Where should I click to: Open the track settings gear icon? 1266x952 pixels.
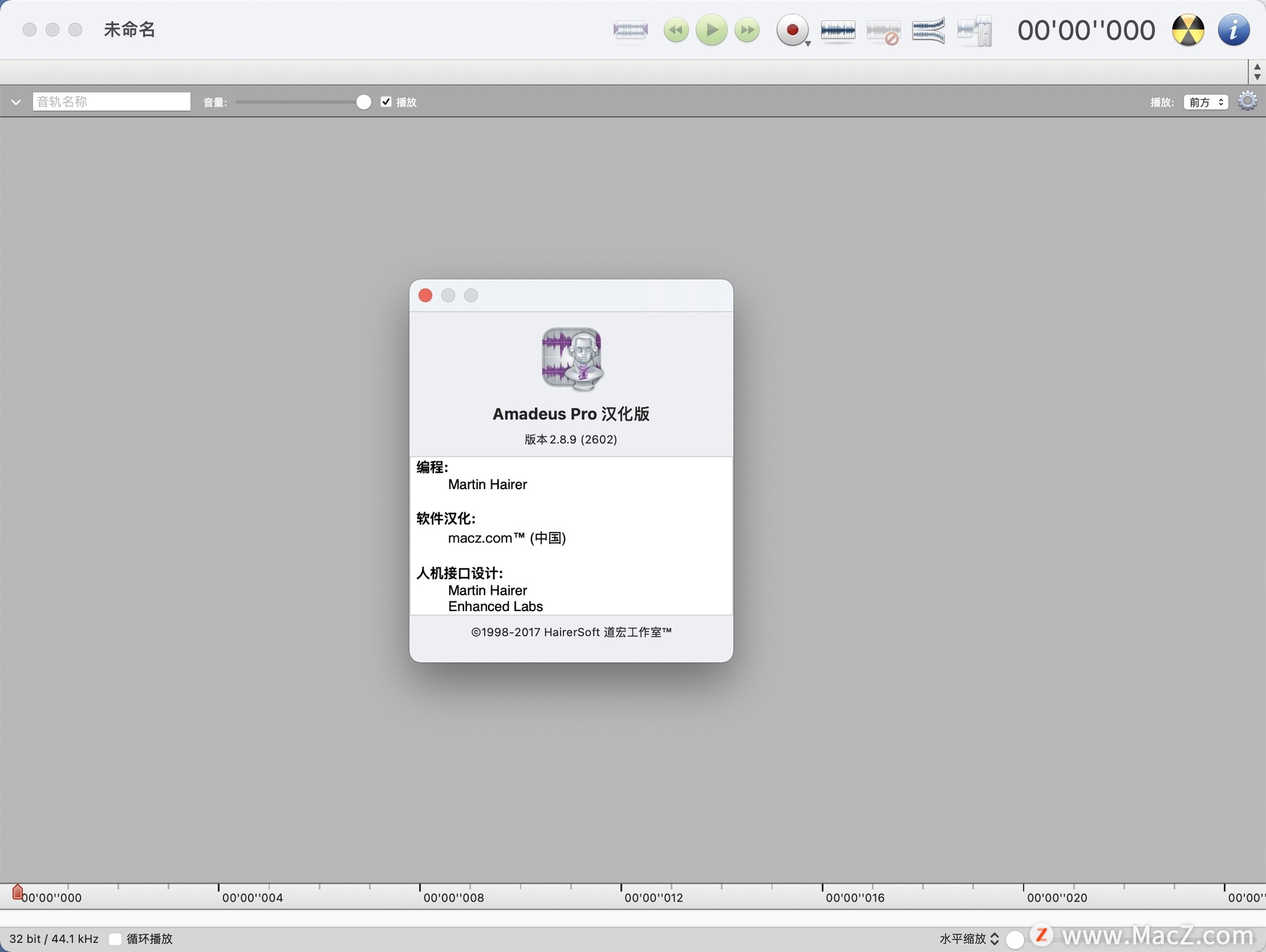1248,101
